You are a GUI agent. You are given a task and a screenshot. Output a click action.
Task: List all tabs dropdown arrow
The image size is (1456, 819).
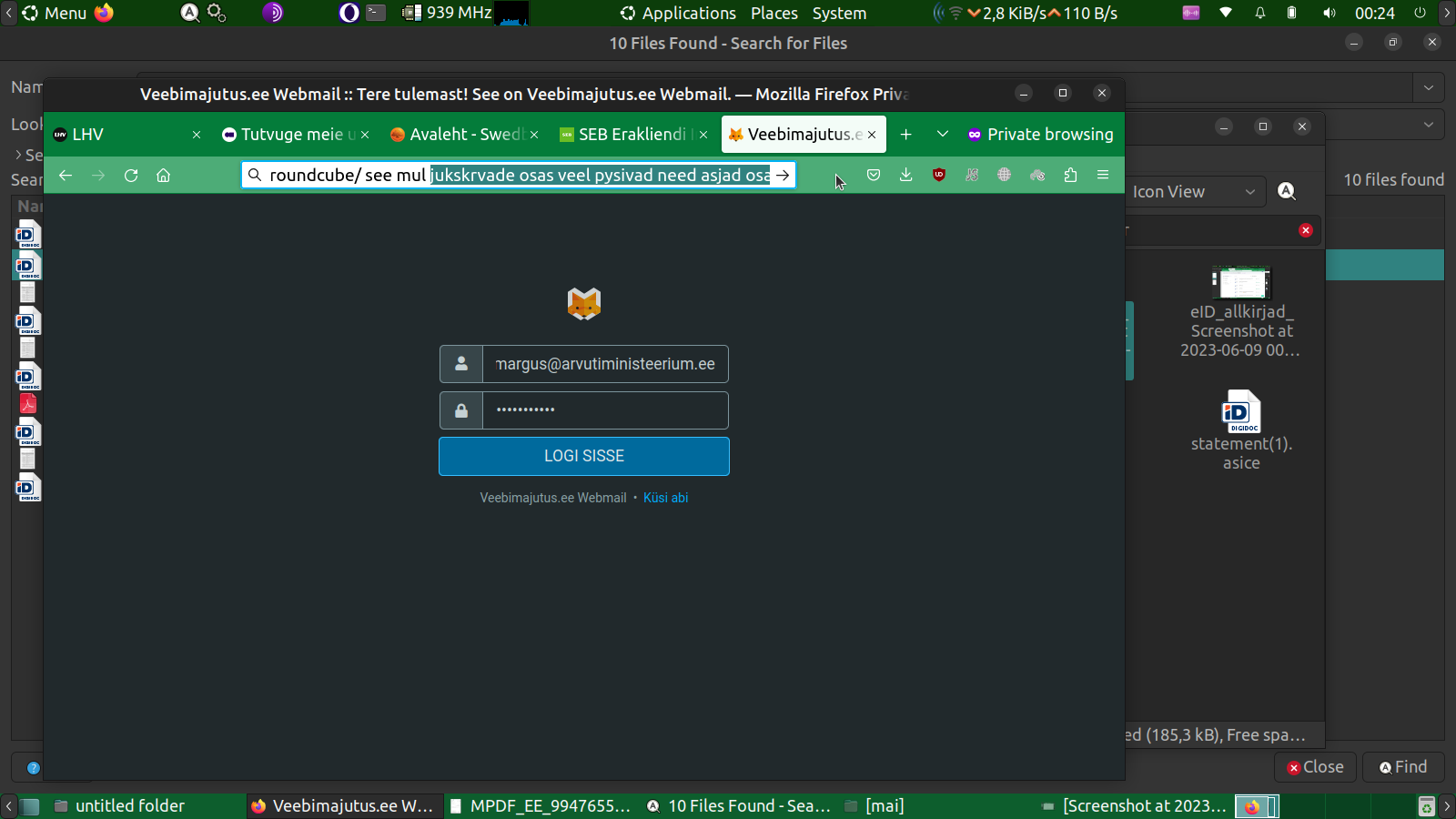click(943, 135)
